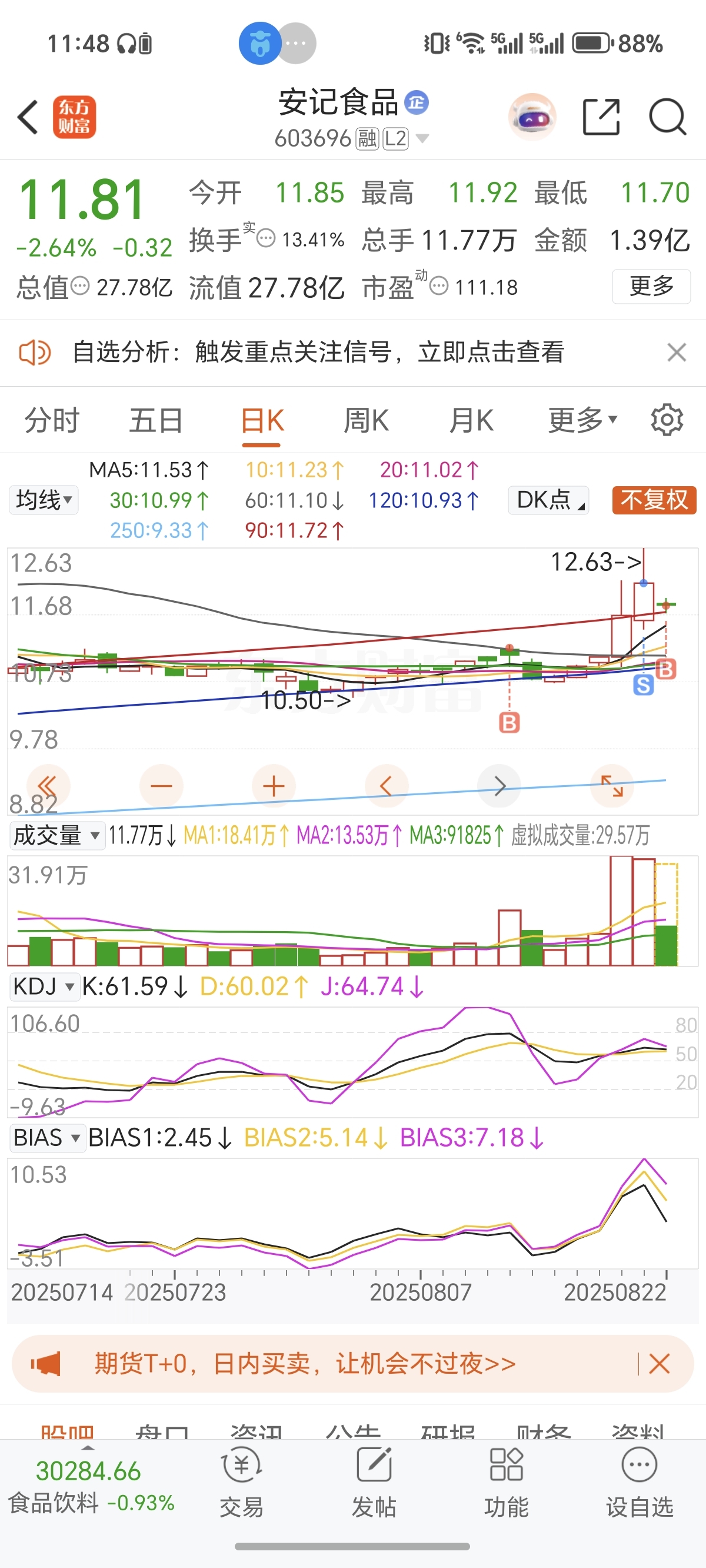
Task: Tap the 12.63-> high price label
Action: coord(596,562)
